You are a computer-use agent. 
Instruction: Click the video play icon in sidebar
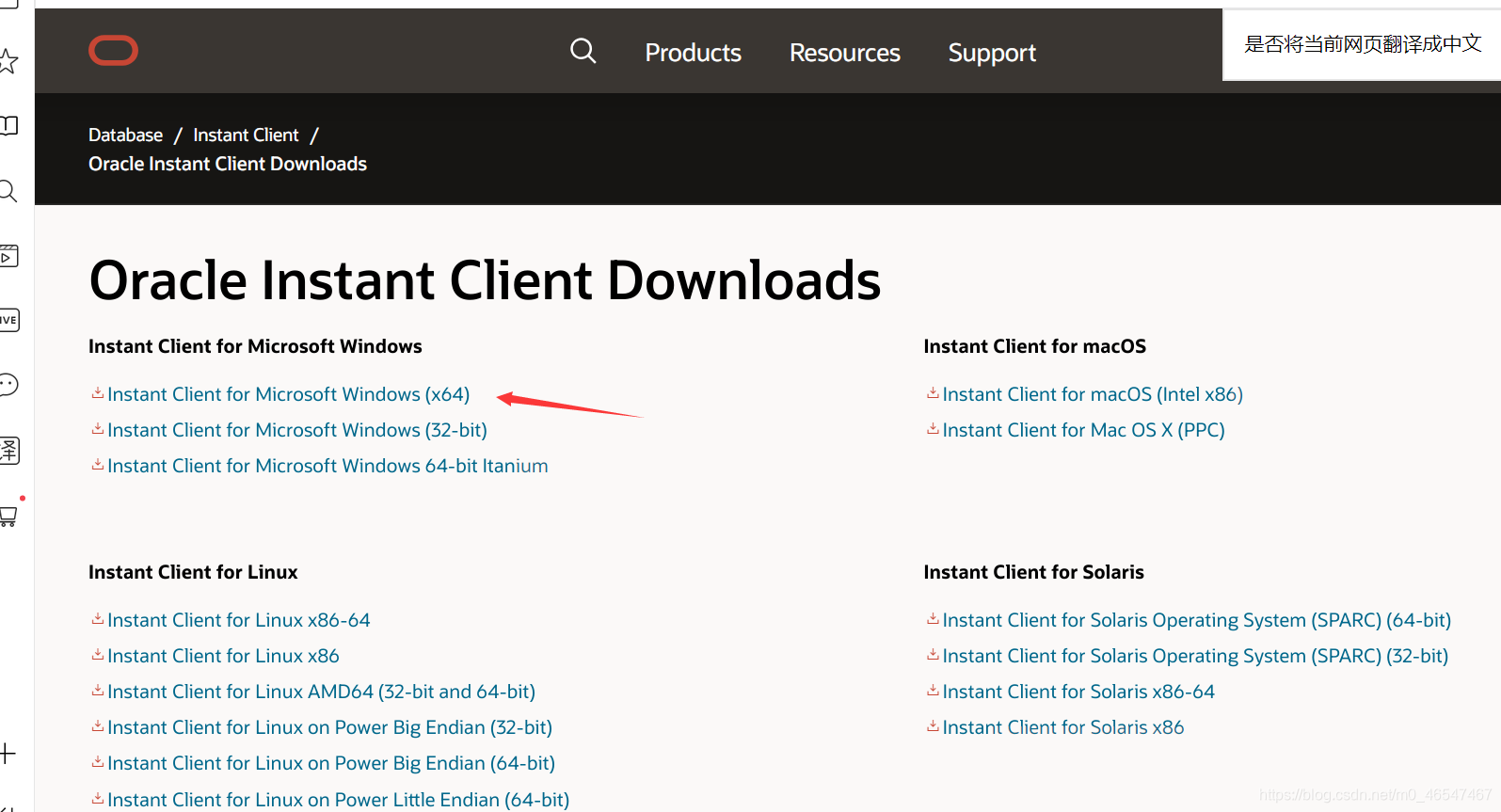[8, 255]
